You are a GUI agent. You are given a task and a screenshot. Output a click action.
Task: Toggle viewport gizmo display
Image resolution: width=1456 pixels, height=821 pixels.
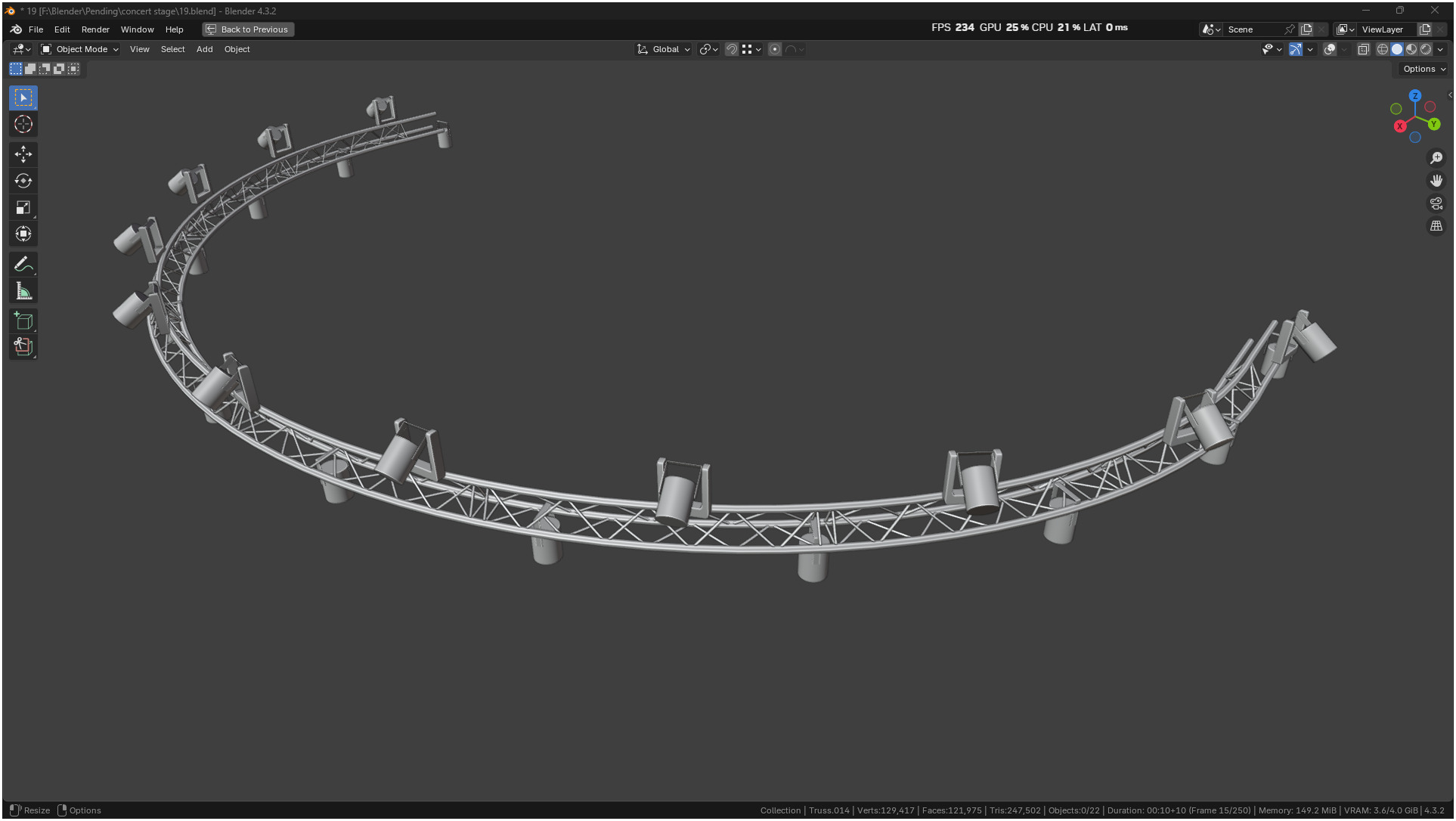click(1295, 49)
